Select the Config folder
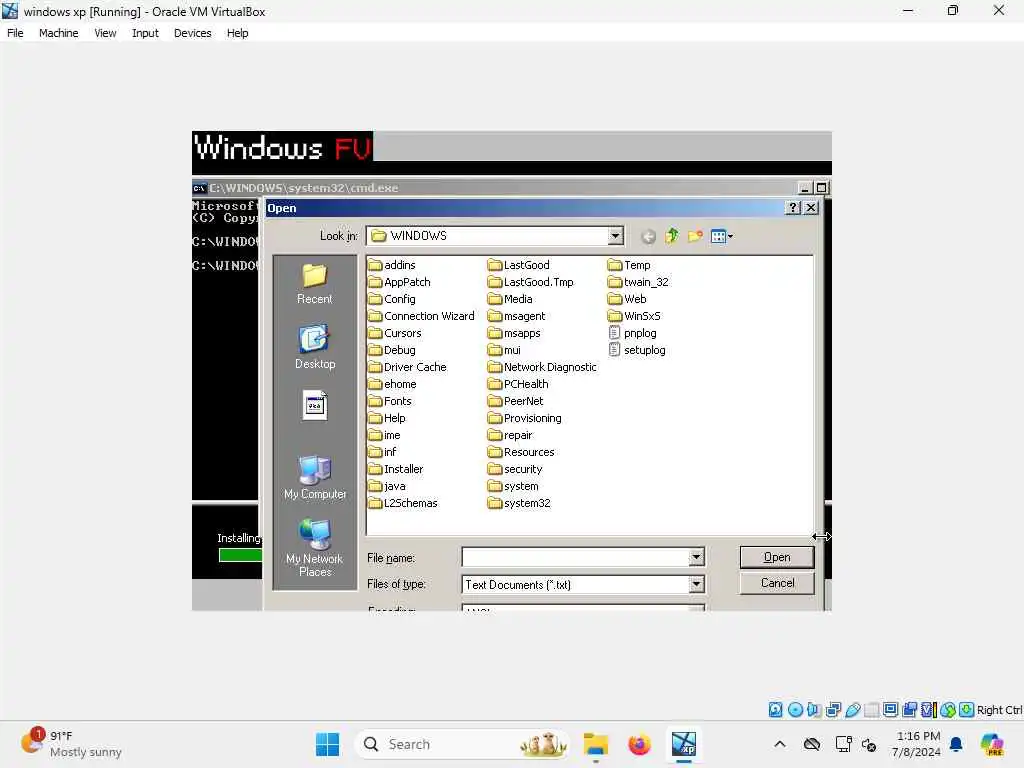The width and height of the screenshot is (1024, 768). coord(392,299)
